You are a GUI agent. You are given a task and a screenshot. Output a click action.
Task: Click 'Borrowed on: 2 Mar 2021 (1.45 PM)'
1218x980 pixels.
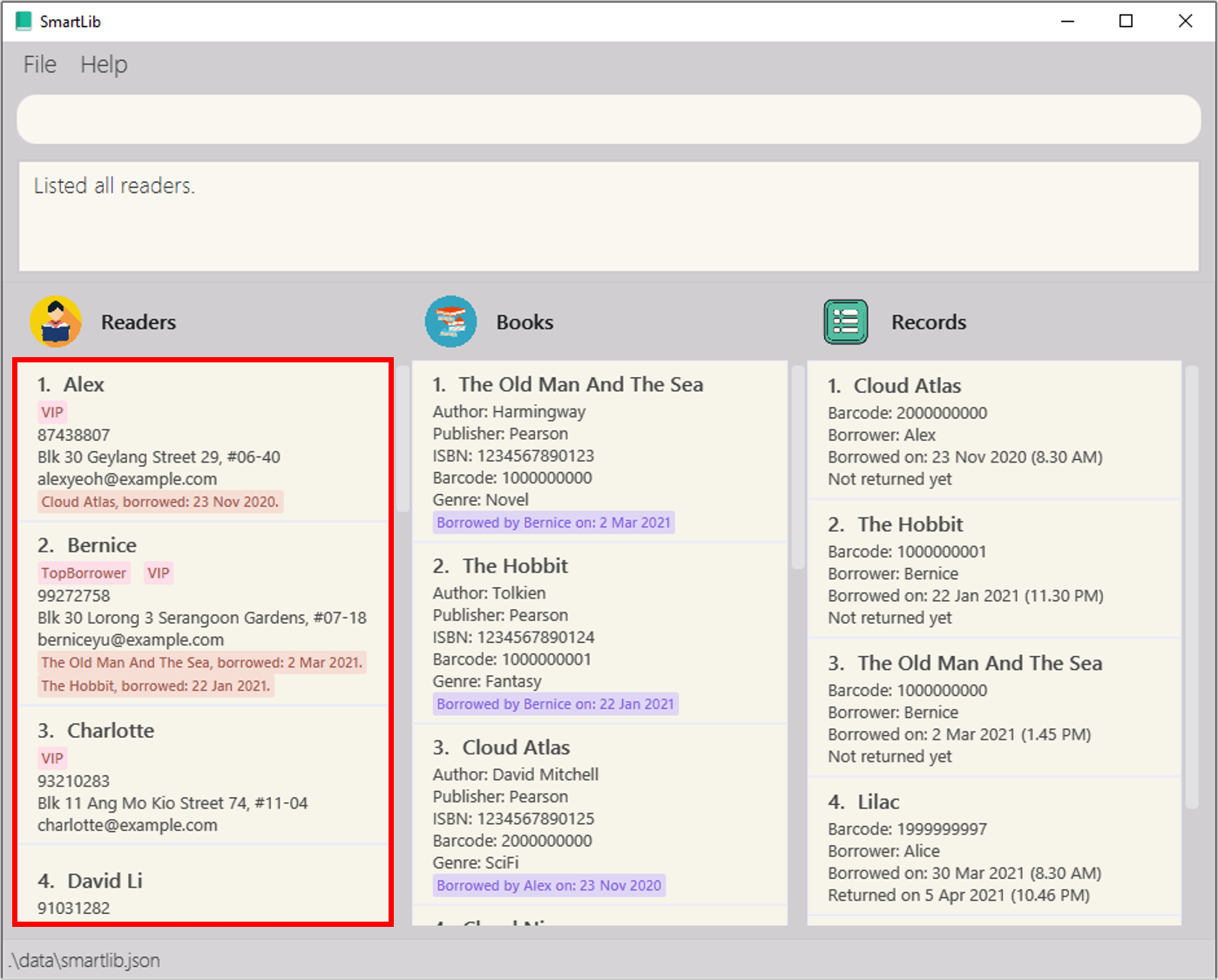click(x=959, y=734)
